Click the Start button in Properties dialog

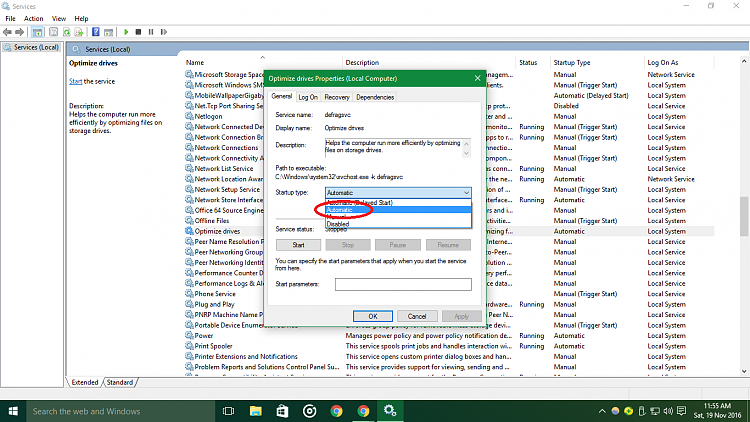[x=298, y=245]
